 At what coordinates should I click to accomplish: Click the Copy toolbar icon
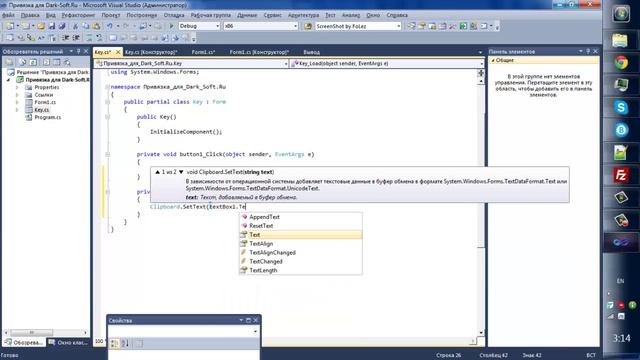click(86, 26)
